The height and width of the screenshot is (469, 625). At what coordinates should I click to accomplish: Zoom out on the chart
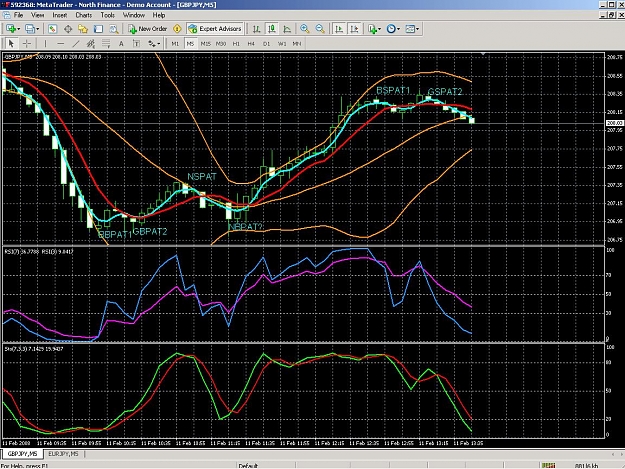[320, 29]
